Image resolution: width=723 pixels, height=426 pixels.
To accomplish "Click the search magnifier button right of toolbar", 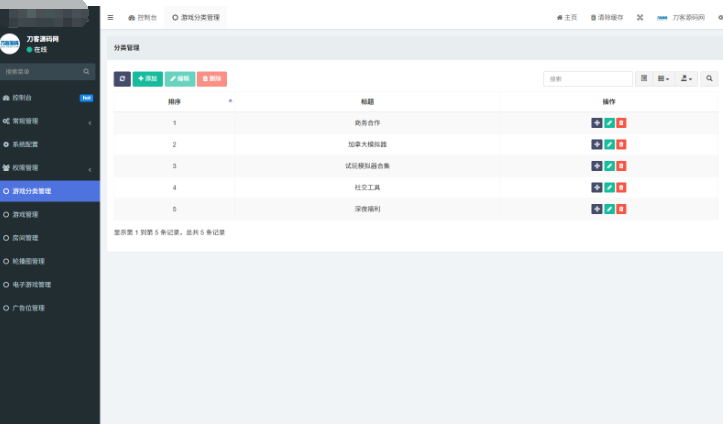I will coord(709,78).
